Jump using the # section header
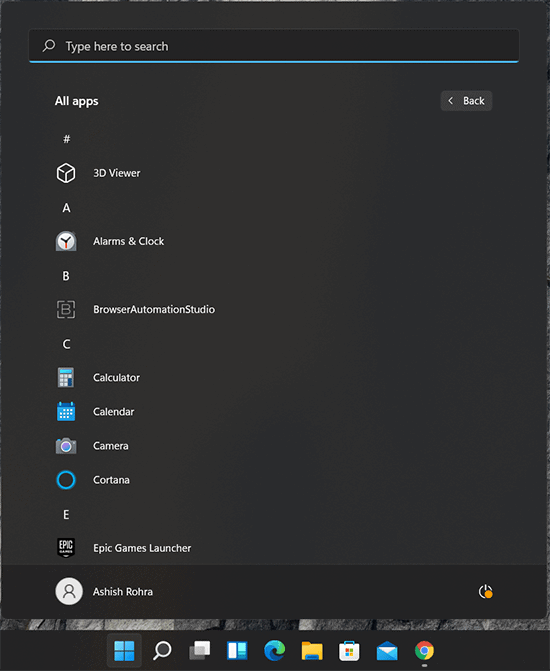 (66, 139)
